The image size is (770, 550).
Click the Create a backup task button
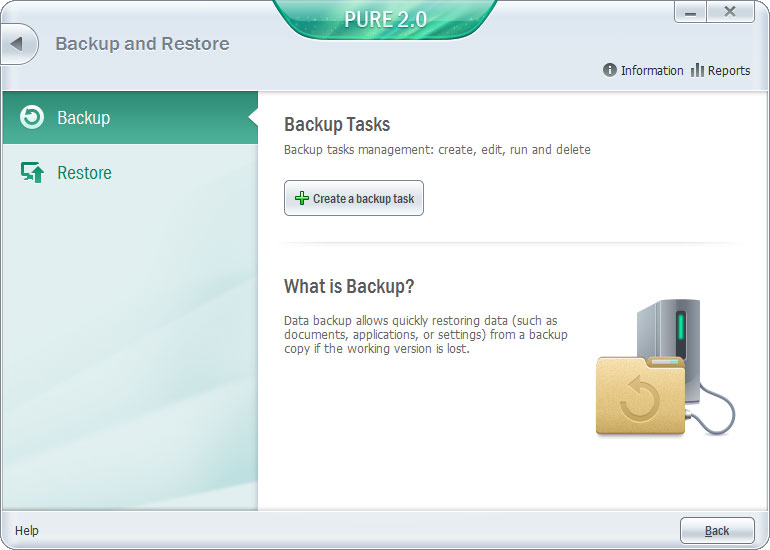pyautogui.click(x=354, y=198)
